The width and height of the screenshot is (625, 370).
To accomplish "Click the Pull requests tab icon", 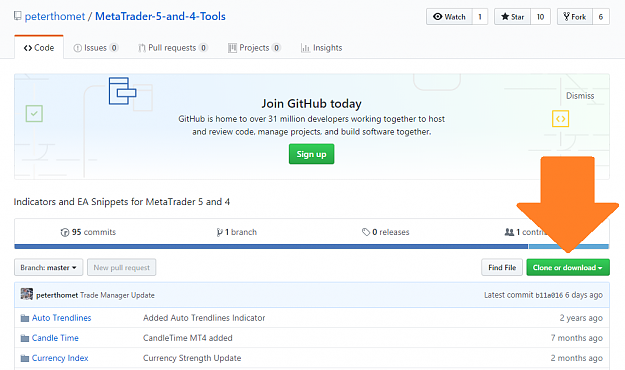I will pyautogui.click(x=142, y=48).
